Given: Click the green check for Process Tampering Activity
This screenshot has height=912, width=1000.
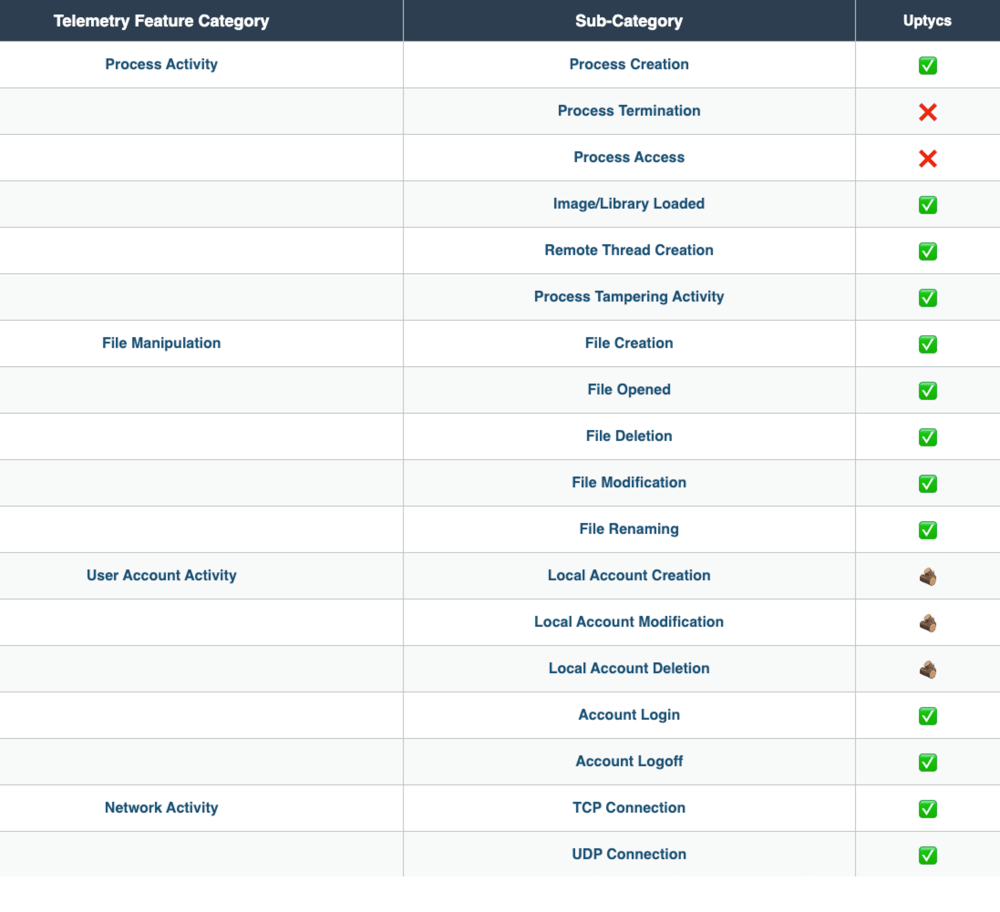Looking at the screenshot, I should tap(927, 297).
